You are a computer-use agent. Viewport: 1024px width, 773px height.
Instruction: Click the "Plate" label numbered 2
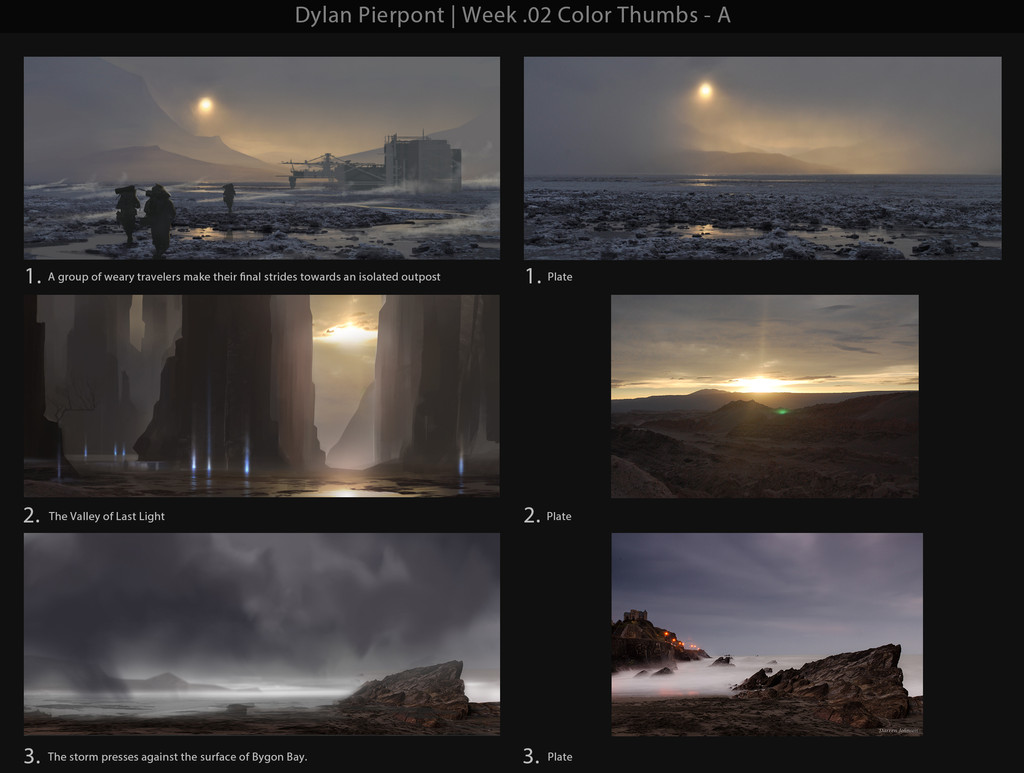pyautogui.click(x=559, y=516)
